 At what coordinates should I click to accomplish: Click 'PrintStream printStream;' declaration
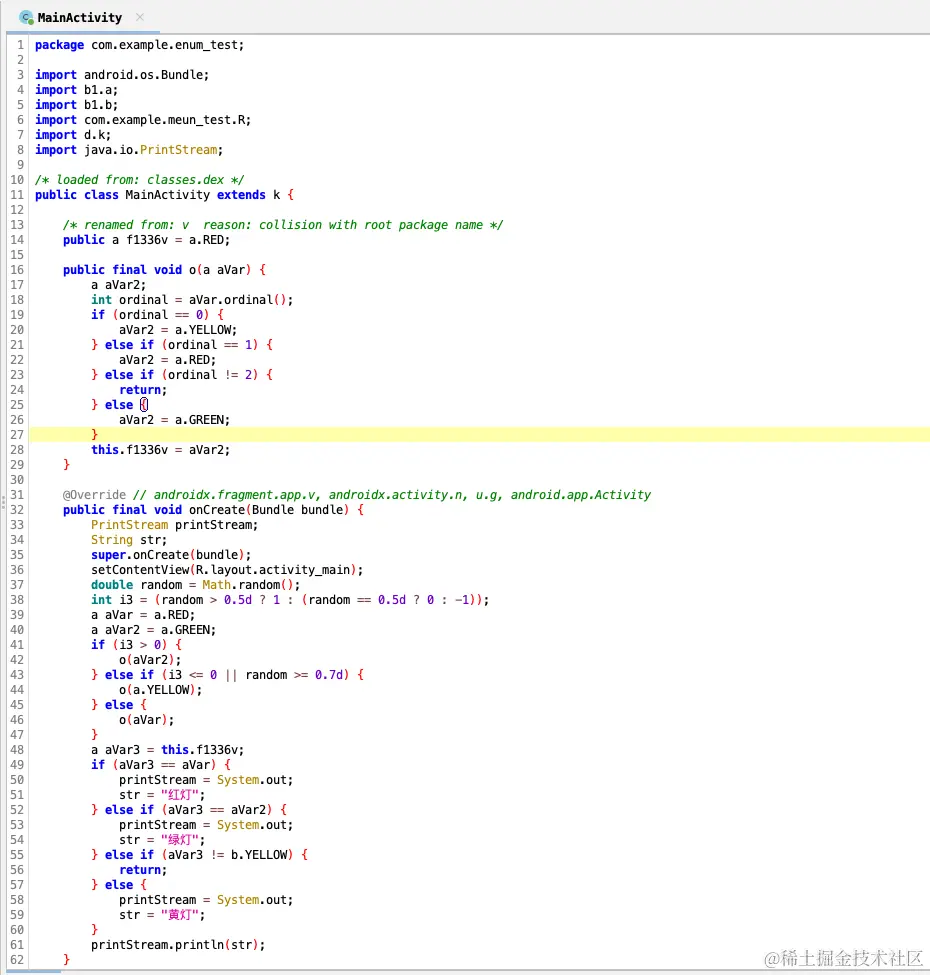coord(175,525)
